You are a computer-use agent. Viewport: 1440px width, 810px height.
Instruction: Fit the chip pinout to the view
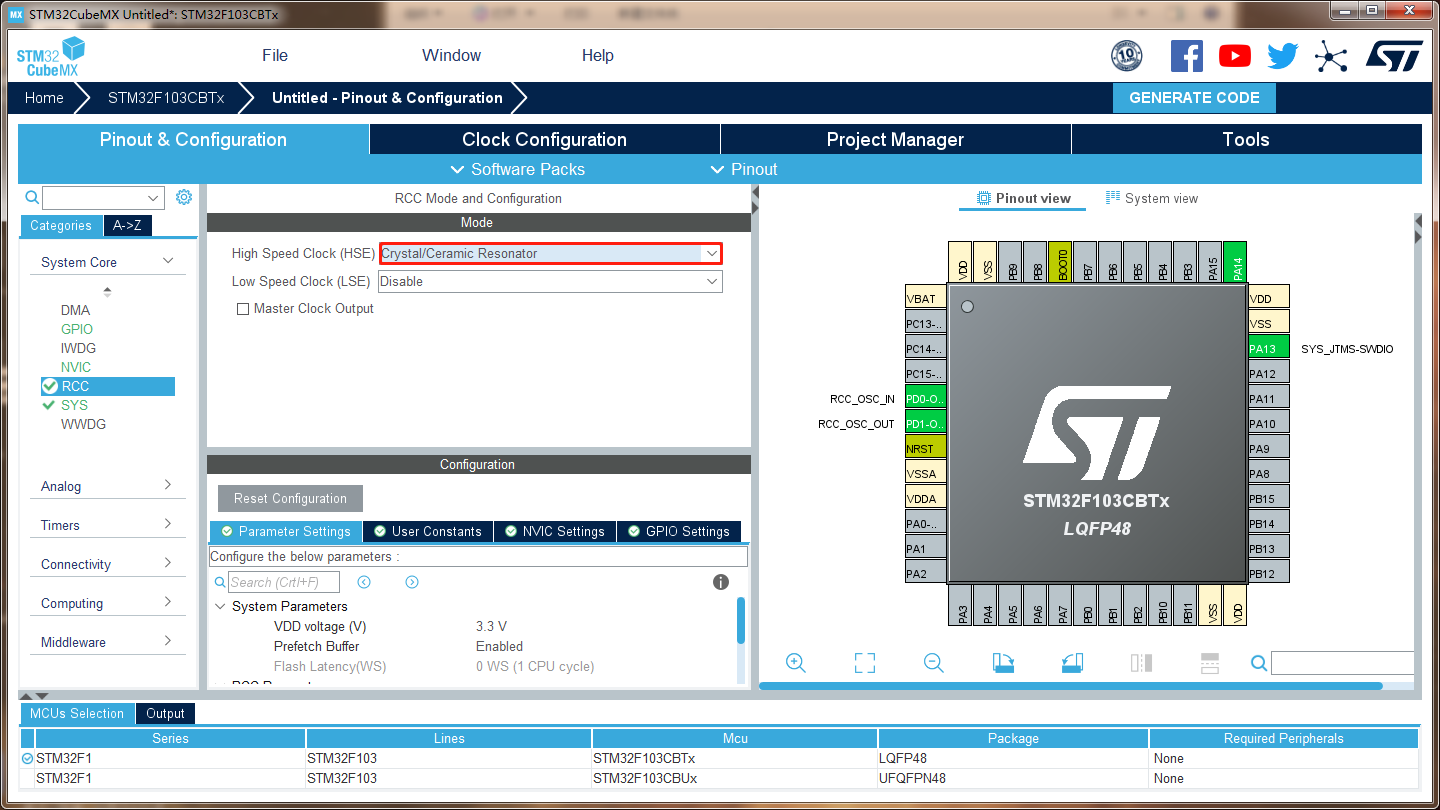pos(865,663)
